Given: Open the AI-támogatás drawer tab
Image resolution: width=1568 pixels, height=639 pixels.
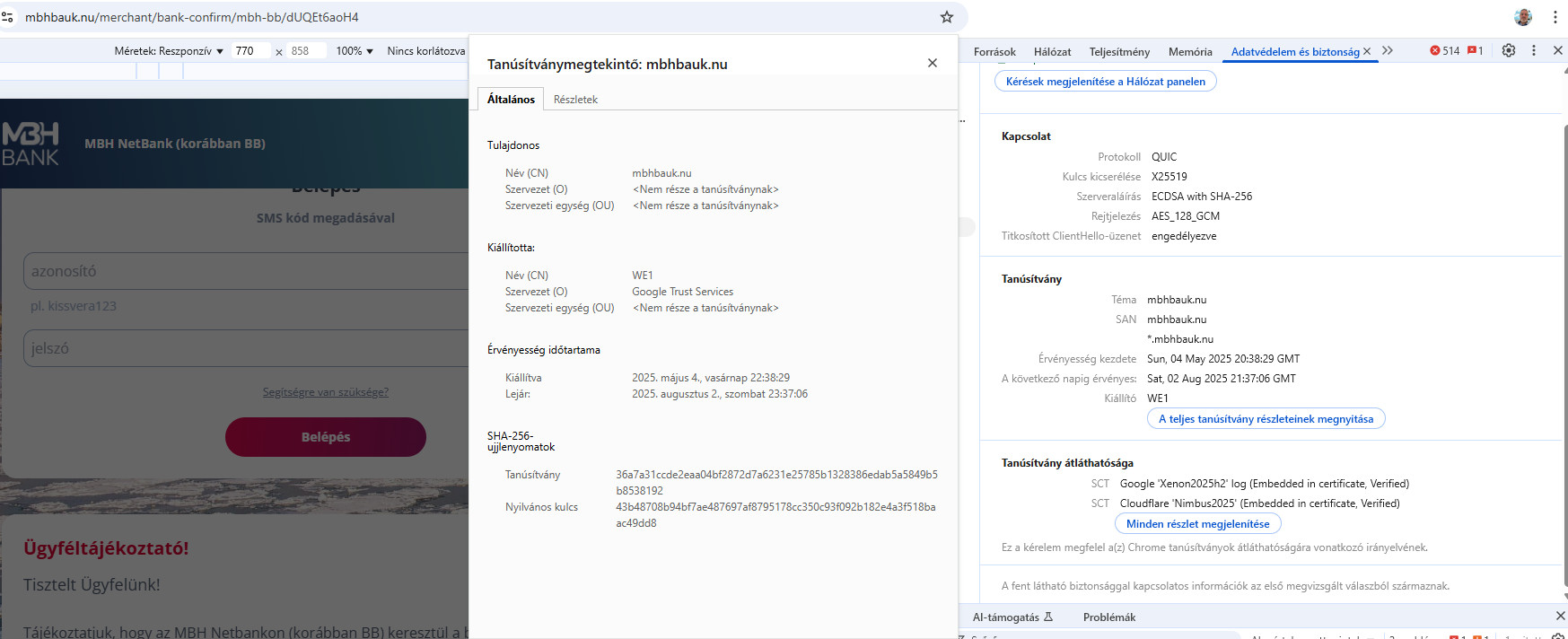Looking at the screenshot, I should click(1012, 617).
